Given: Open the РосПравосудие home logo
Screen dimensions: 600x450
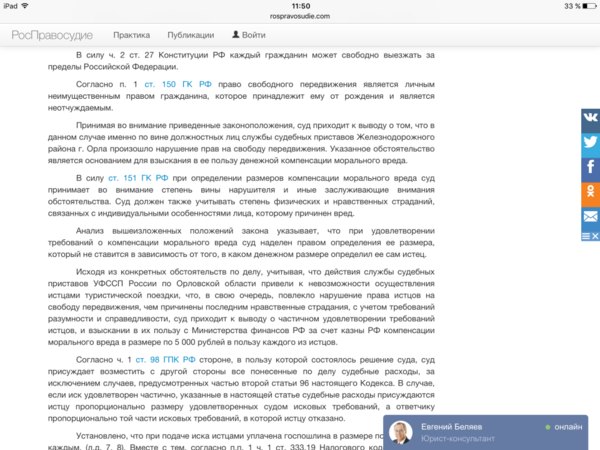Looking at the screenshot, I should click(52, 35).
